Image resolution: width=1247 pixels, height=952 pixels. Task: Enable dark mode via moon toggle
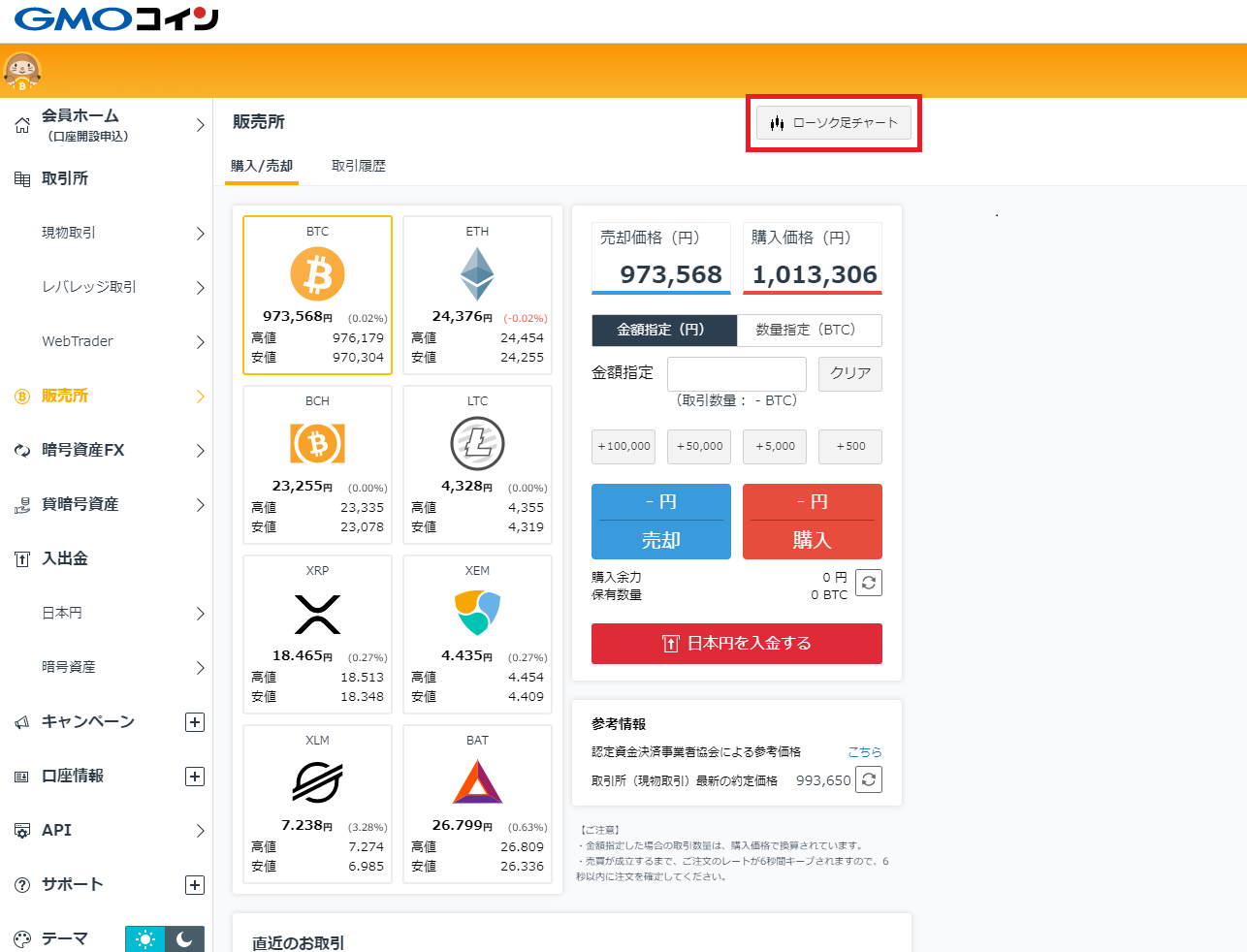(184, 939)
